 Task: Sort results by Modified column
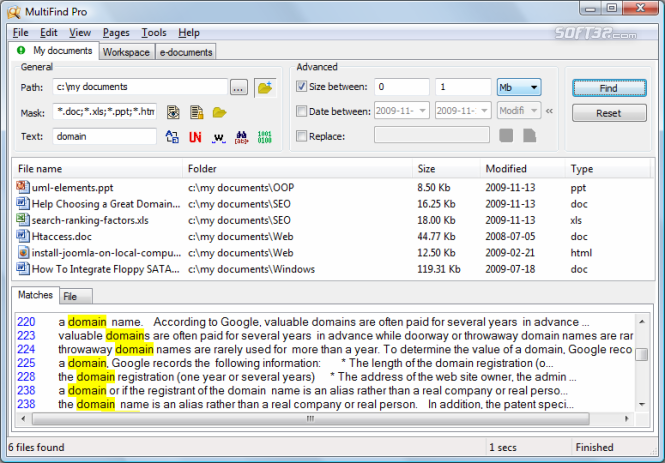(522, 169)
